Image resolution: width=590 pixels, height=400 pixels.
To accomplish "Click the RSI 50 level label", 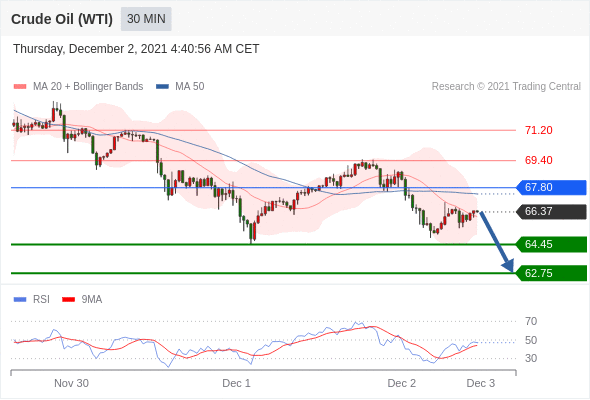I will [531, 340].
